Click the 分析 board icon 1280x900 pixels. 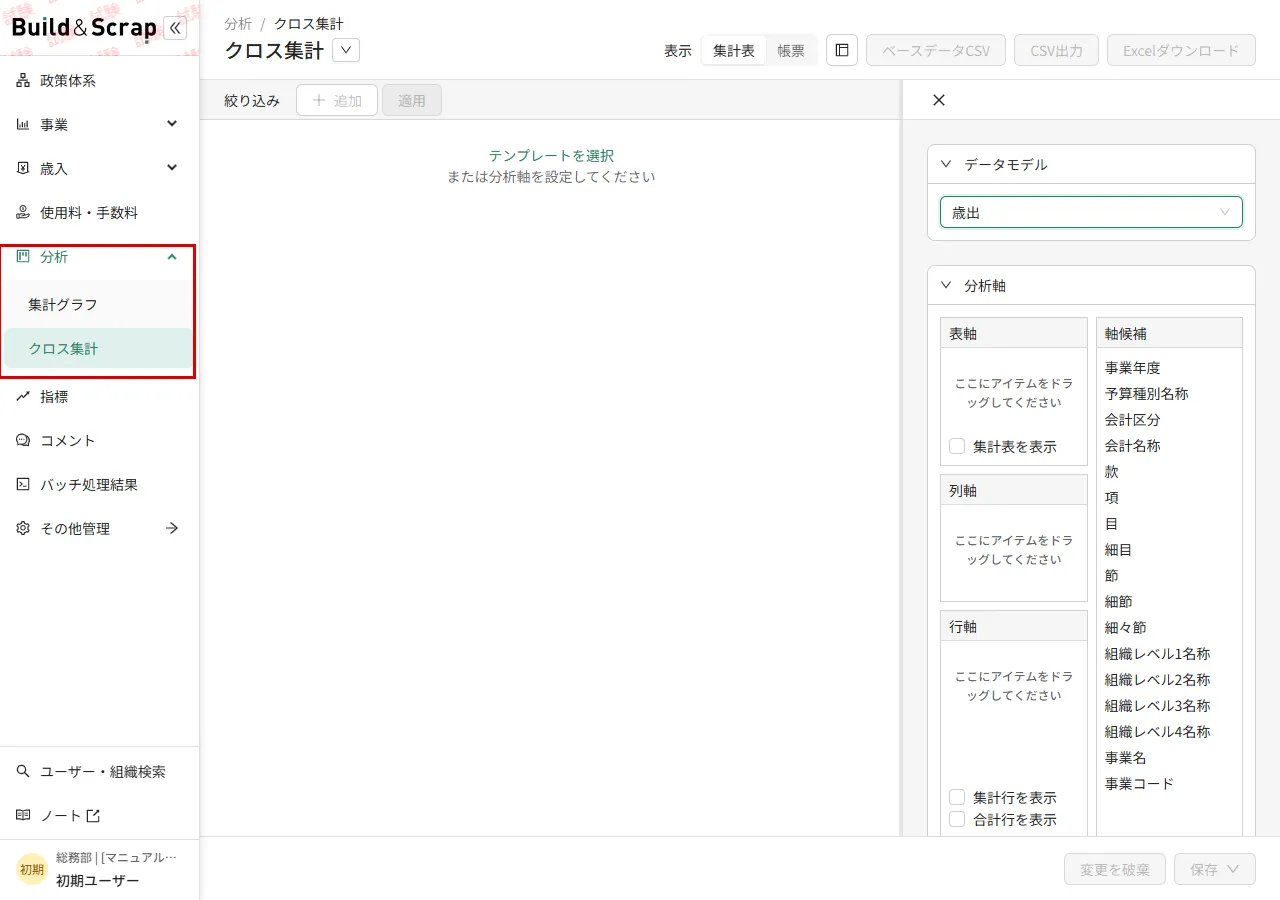coord(23,257)
